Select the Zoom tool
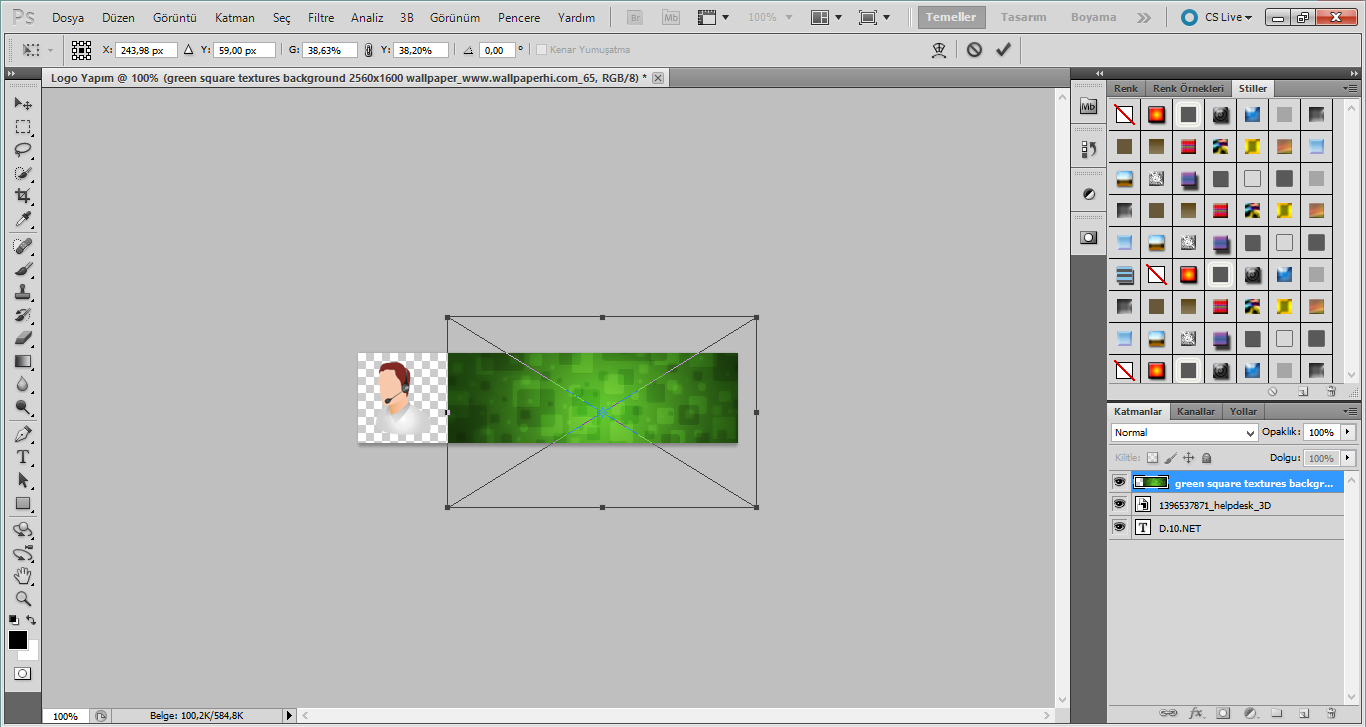 (x=23, y=599)
